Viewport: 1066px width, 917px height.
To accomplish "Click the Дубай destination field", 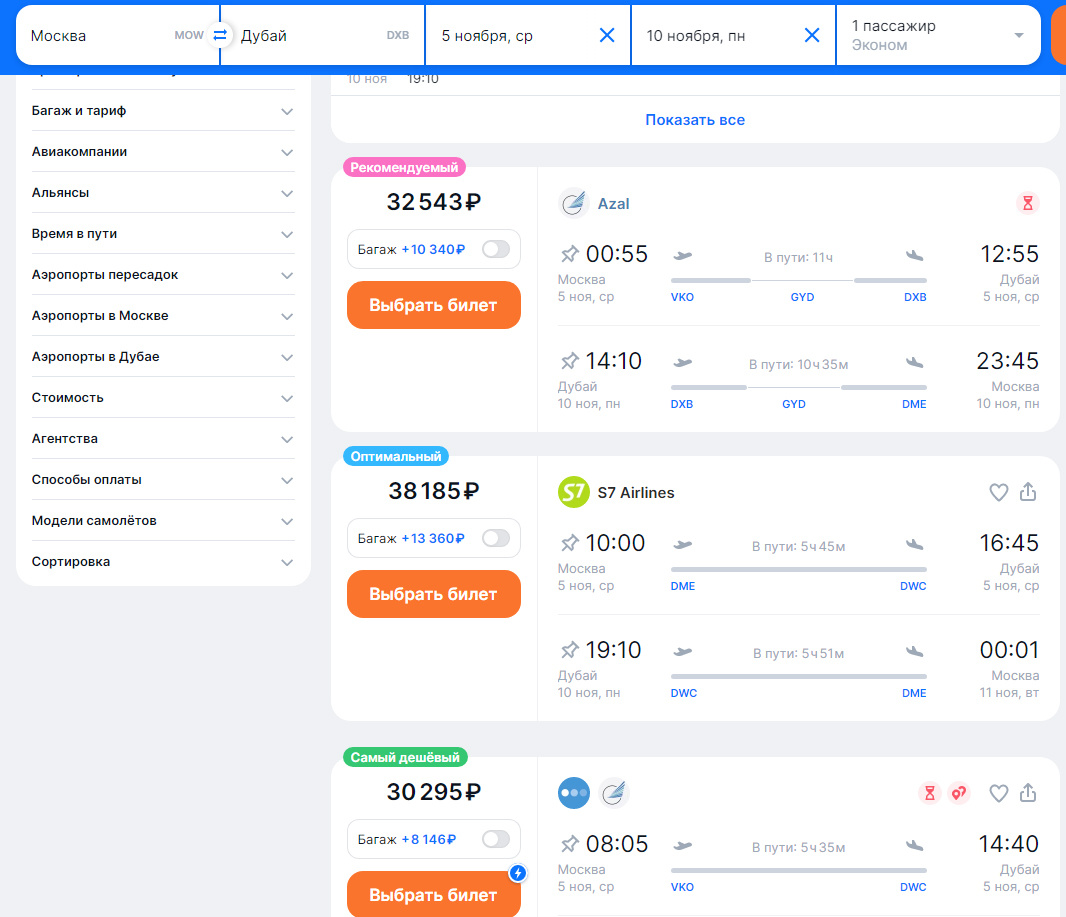I will [x=323, y=35].
